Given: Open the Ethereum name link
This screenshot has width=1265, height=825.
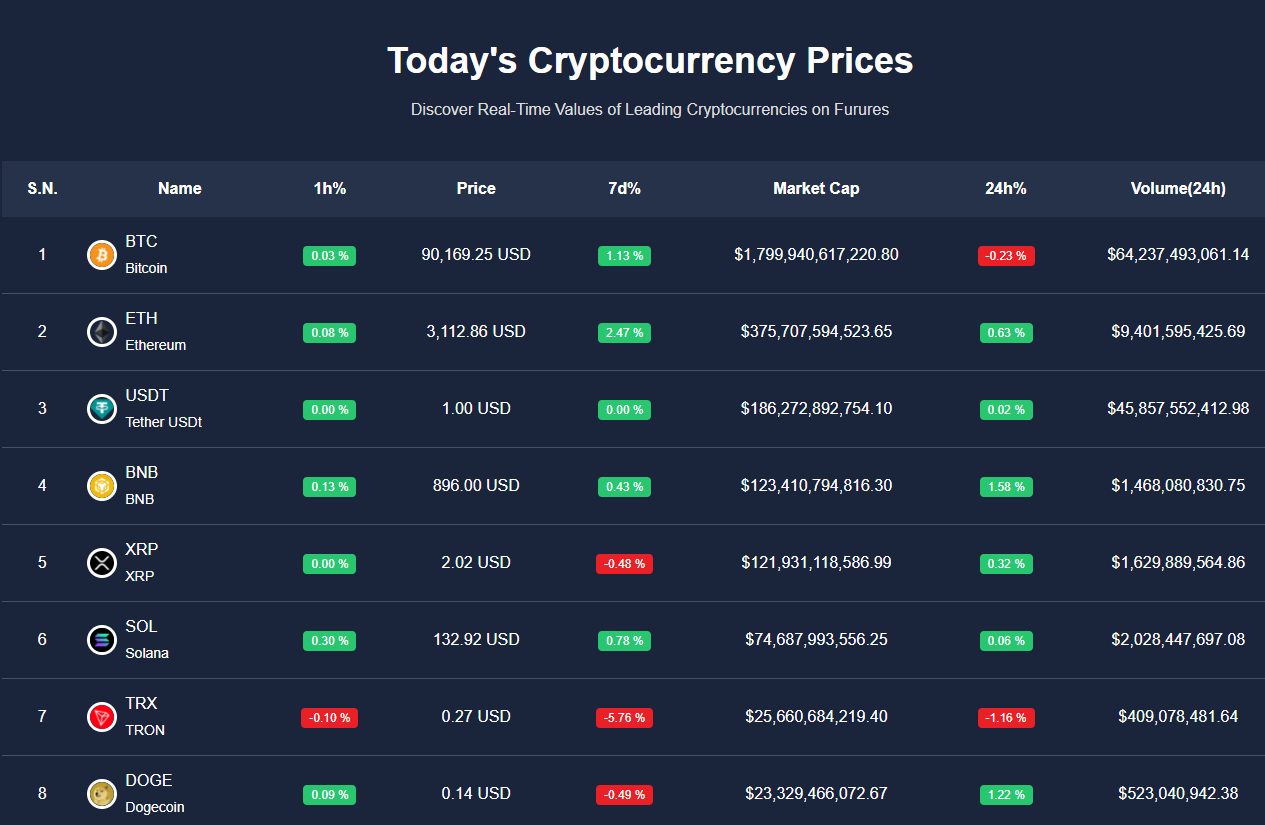Looking at the screenshot, I should [x=155, y=345].
